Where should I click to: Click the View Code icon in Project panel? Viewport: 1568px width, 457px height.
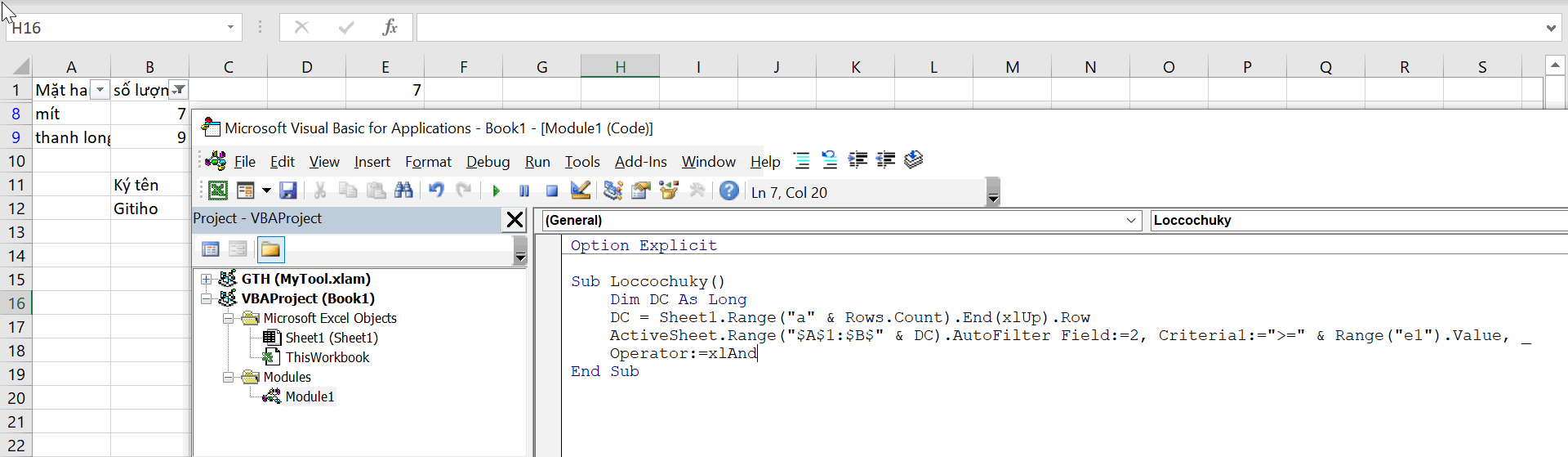tap(211, 249)
